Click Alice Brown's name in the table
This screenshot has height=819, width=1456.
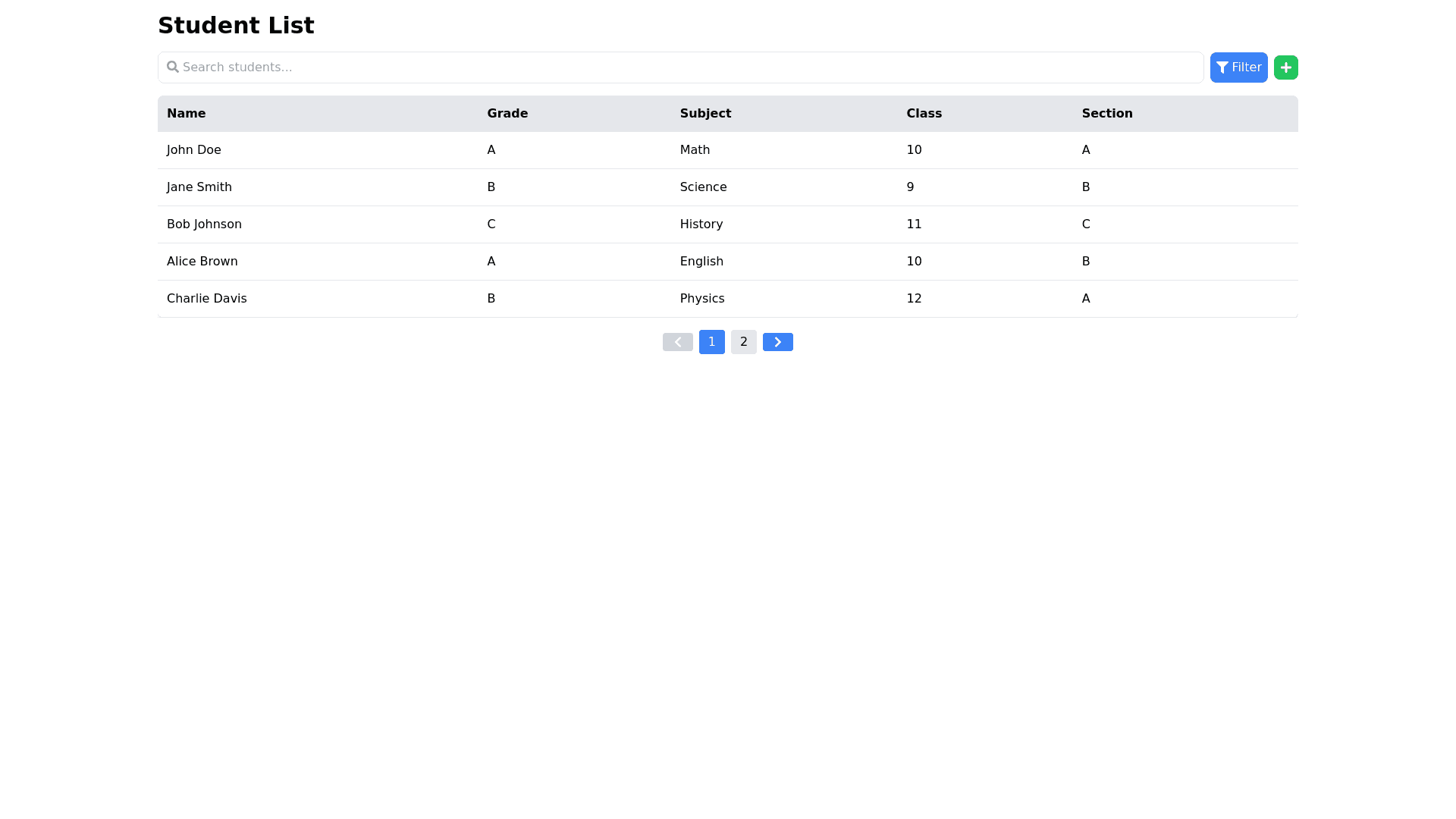click(x=202, y=261)
